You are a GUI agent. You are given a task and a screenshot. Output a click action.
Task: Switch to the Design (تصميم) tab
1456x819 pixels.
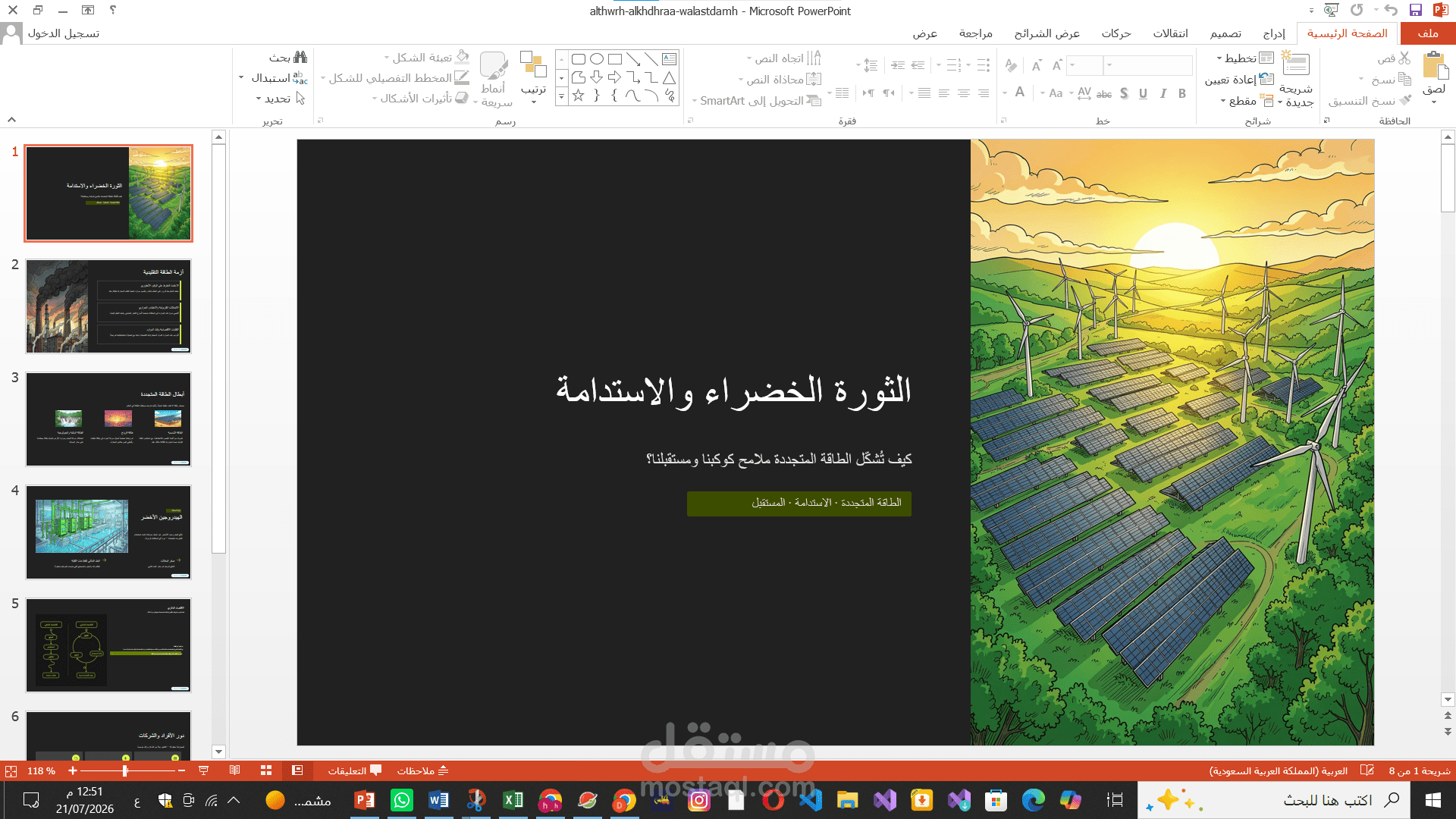pos(1225,33)
